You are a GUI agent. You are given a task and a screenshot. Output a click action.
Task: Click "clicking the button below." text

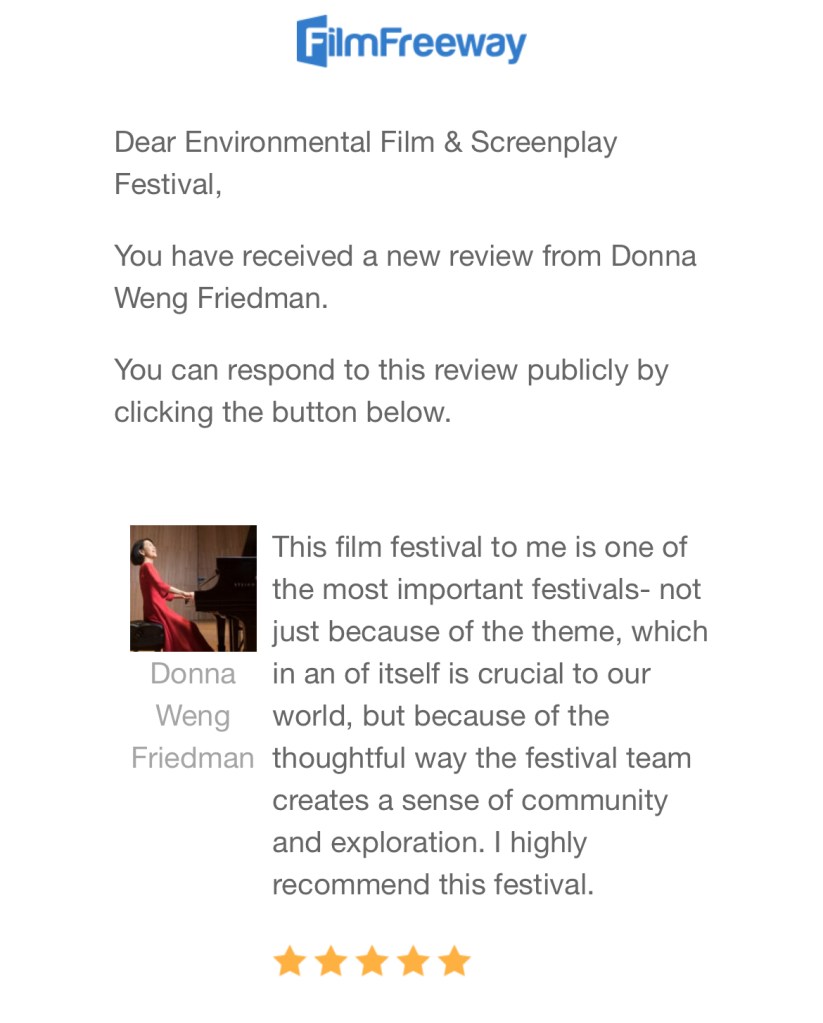coord(283,412)
